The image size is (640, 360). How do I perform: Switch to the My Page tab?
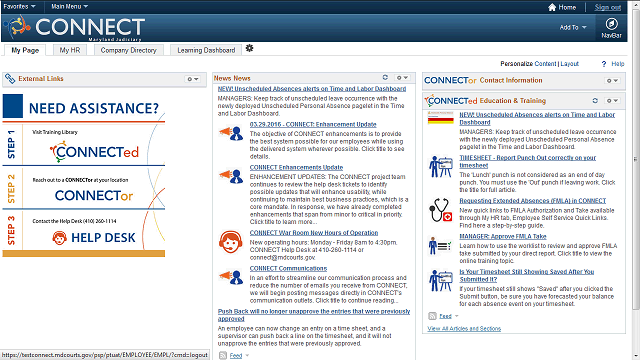pos(25,50)
